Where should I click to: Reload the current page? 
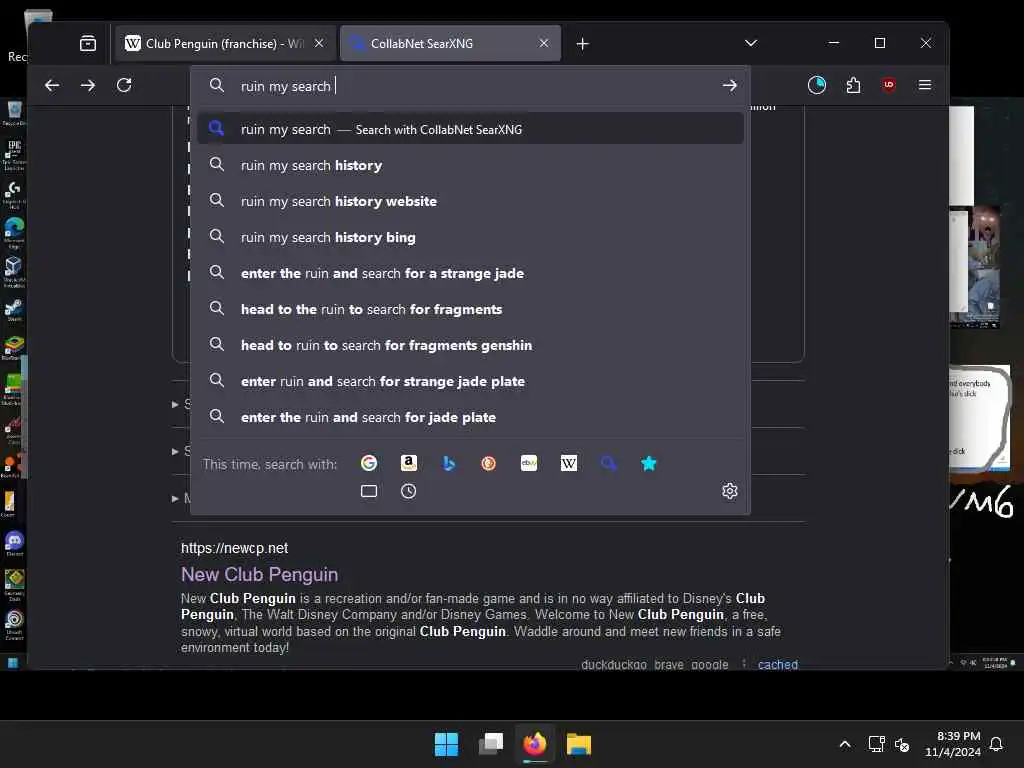pyautogui.click(x=124, y=86)
